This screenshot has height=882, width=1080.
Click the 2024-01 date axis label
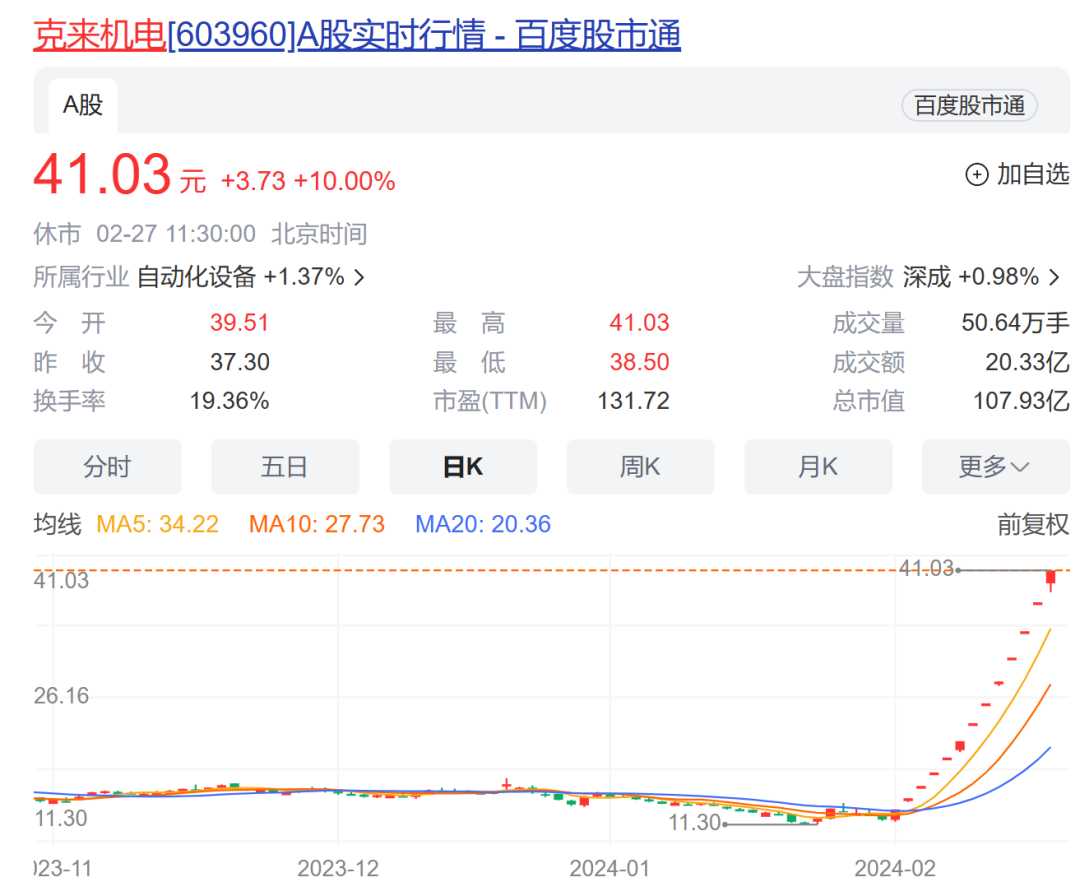pyautogui.click(x=610, y=868)
